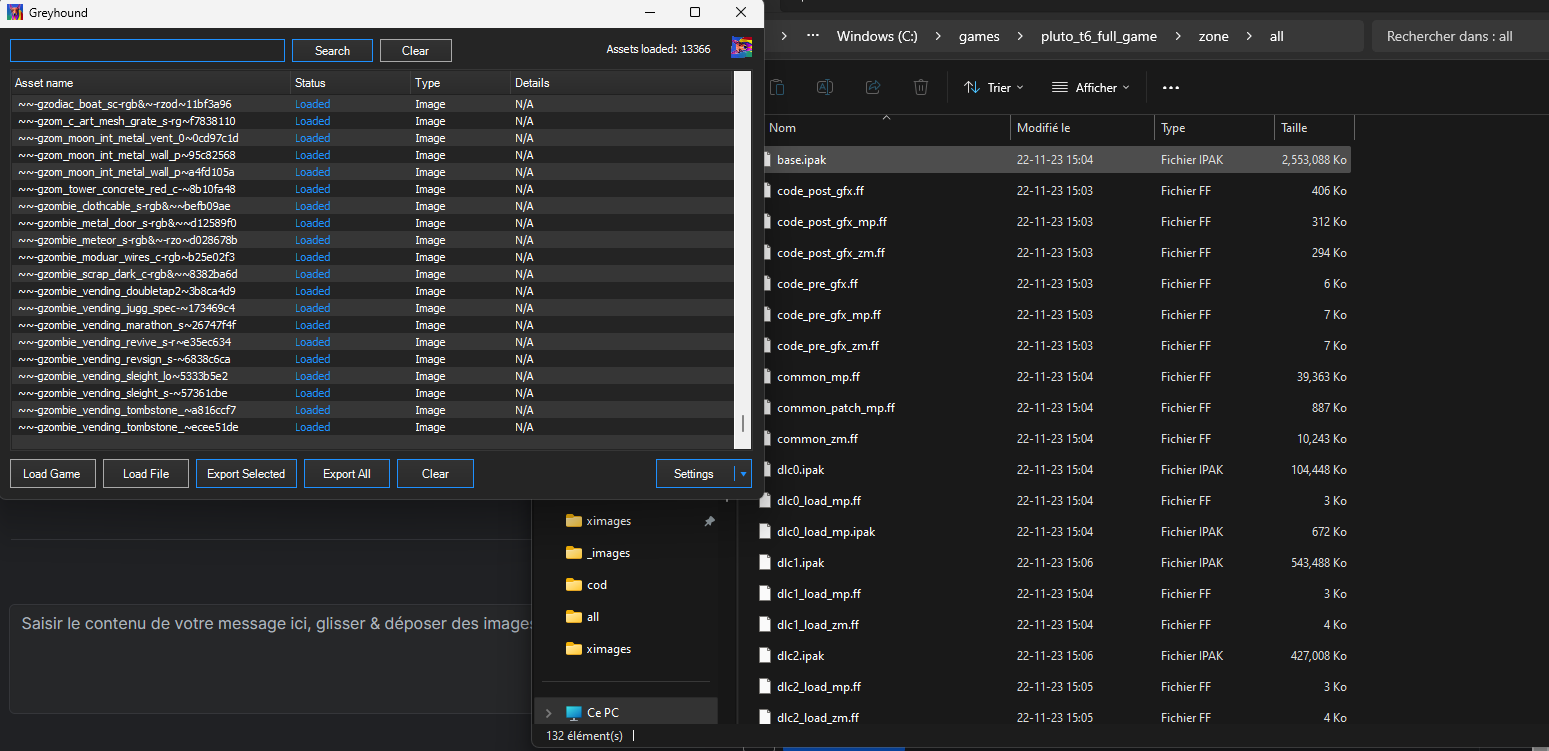This screenshot has height=751, width=1549.
Task: Click the Ce PC computer icon
Action: 573,712
